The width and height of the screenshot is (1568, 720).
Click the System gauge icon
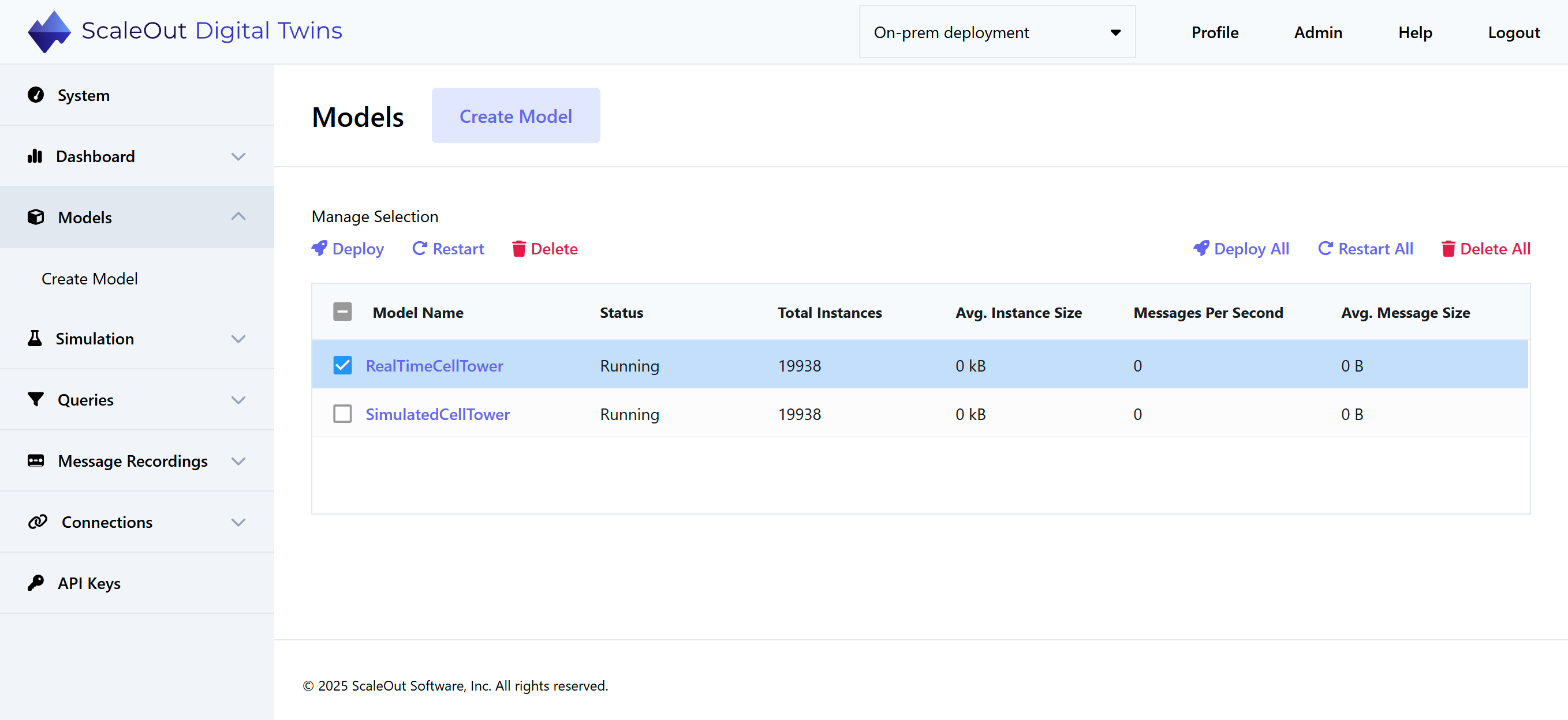36,95
